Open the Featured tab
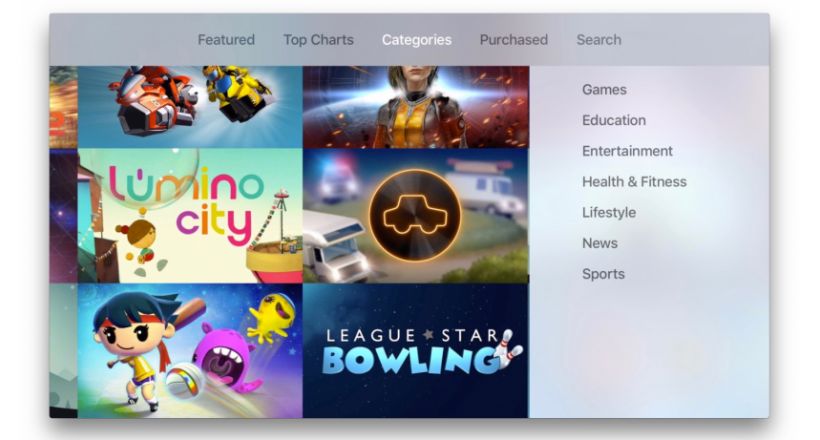 click(226, 40)
